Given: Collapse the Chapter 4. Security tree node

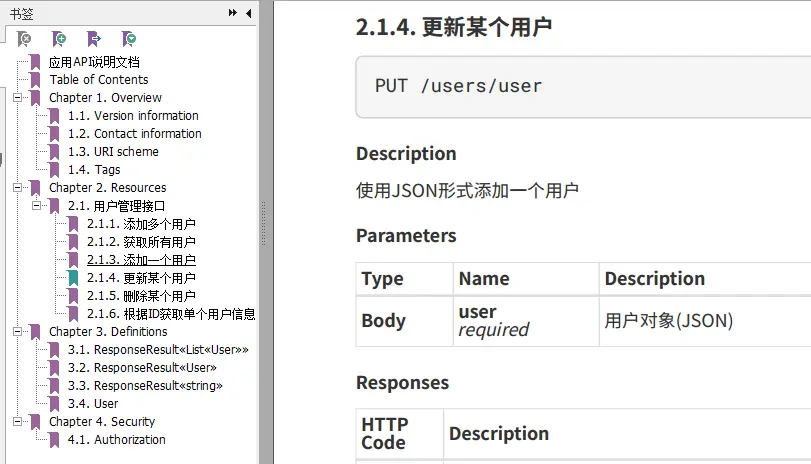Looking at the screenshot, I should pyautogui.click(x=17, y=422).
